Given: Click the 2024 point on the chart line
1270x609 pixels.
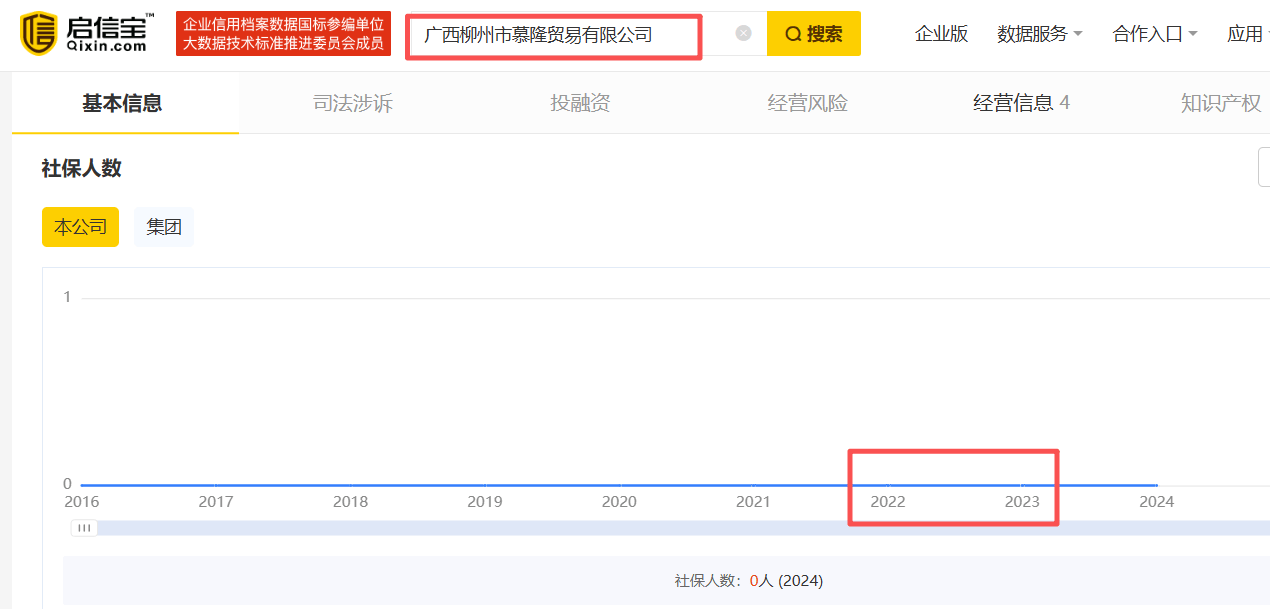Looking at the screenshot, I should point(1157,485).
